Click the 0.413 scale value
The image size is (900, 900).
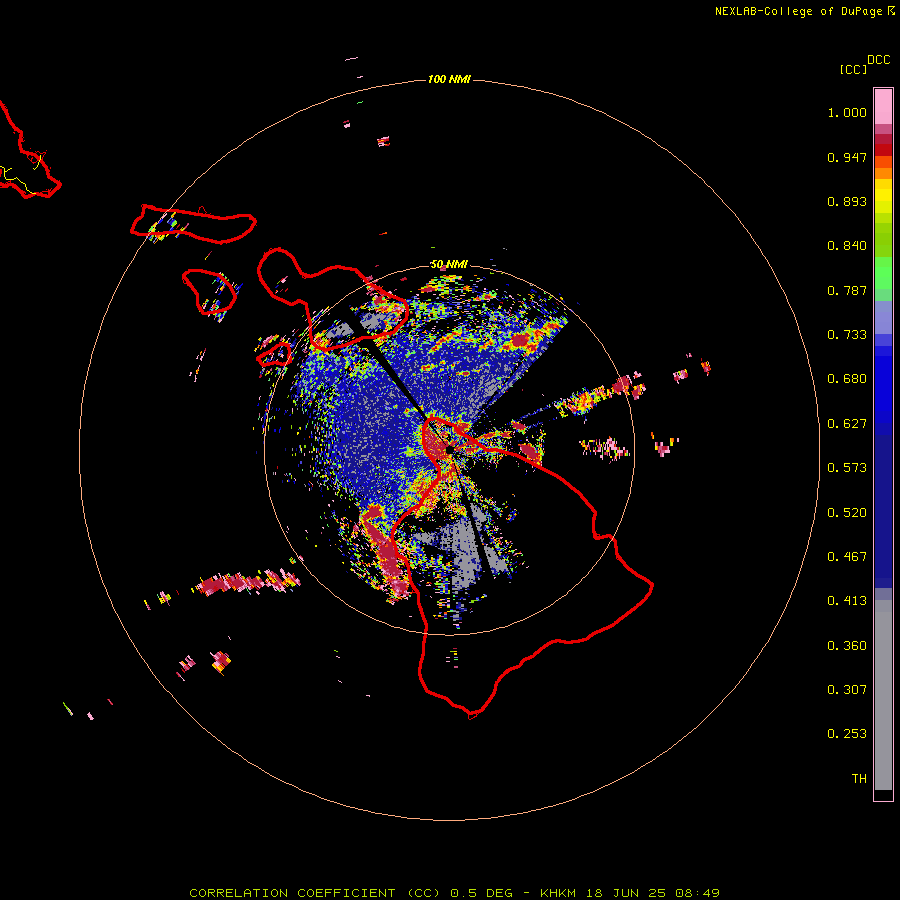[x=847, y=601]
